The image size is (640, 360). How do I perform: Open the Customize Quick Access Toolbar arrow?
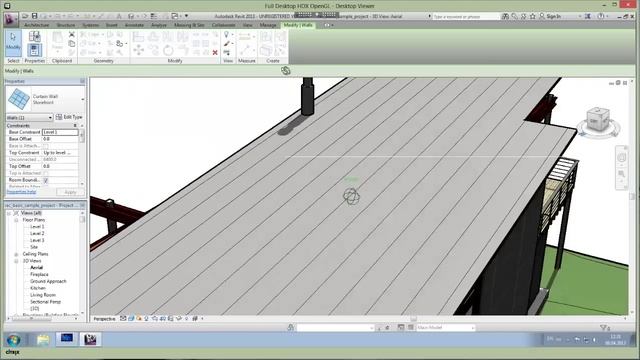(186, 16)
